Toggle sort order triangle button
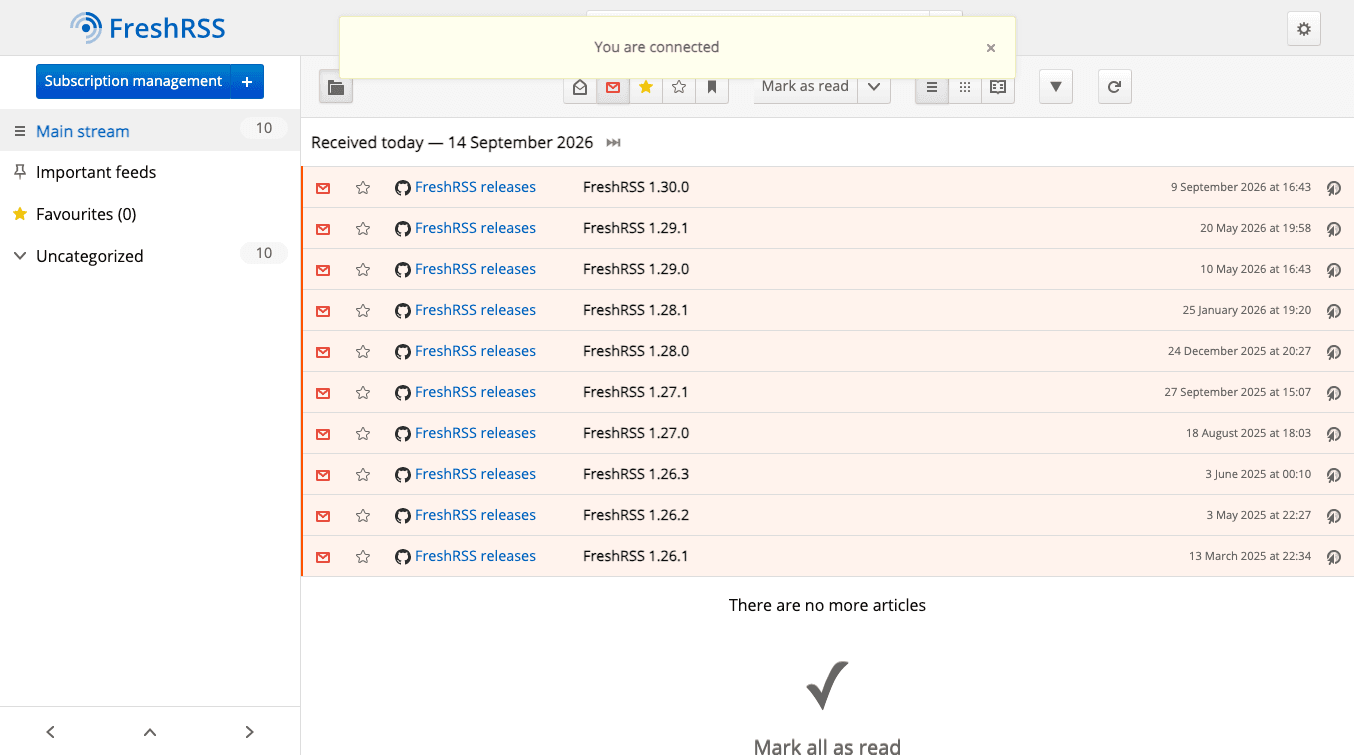Screen dimensions: 1354x755 click(x=1056, y=87)
